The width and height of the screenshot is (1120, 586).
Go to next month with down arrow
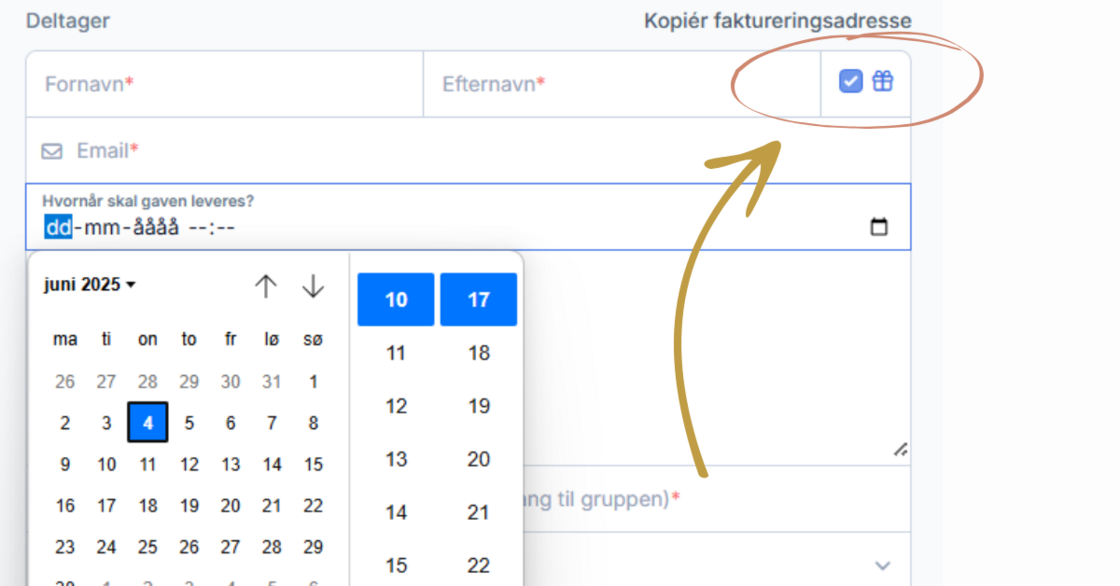pos(313,287)
